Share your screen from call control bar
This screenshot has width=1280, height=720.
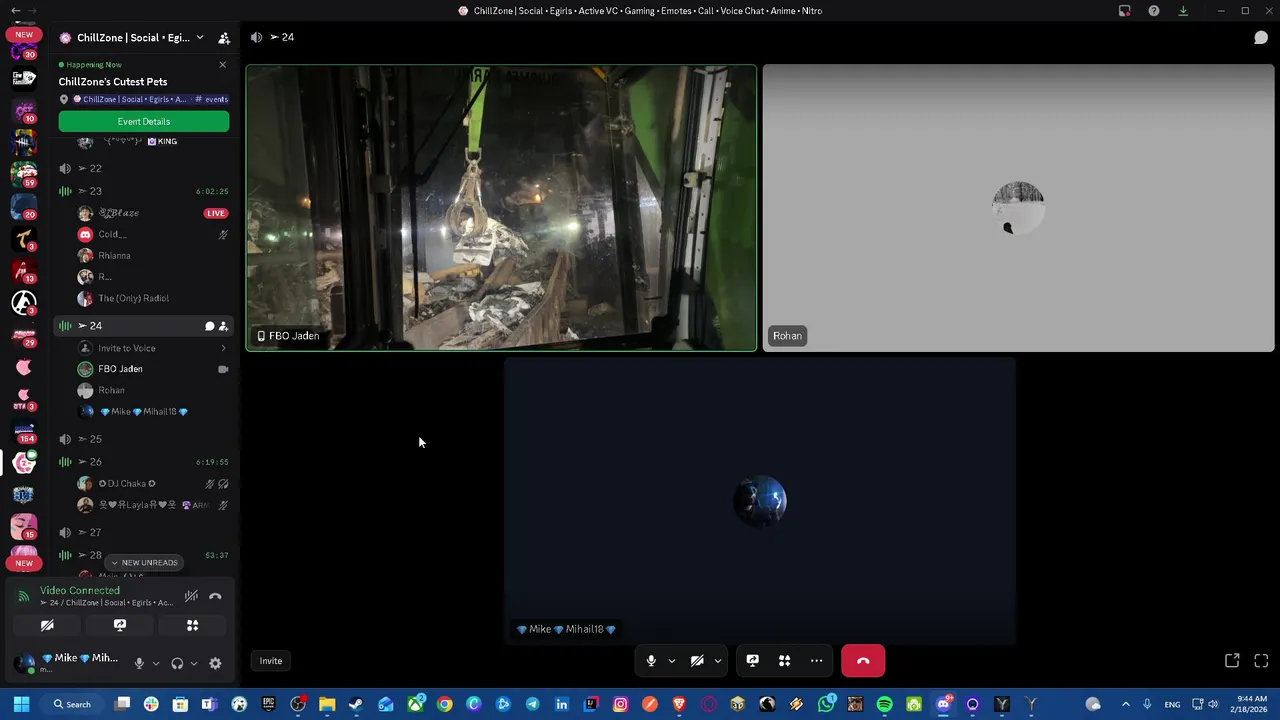coord(752,661)
